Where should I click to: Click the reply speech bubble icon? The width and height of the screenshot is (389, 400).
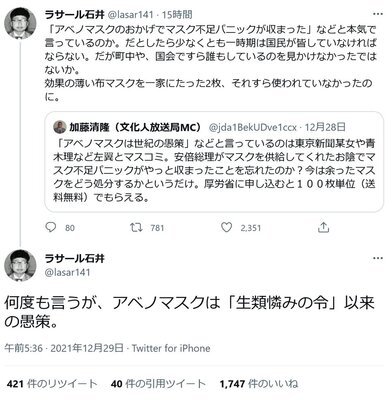click(51, 228)
